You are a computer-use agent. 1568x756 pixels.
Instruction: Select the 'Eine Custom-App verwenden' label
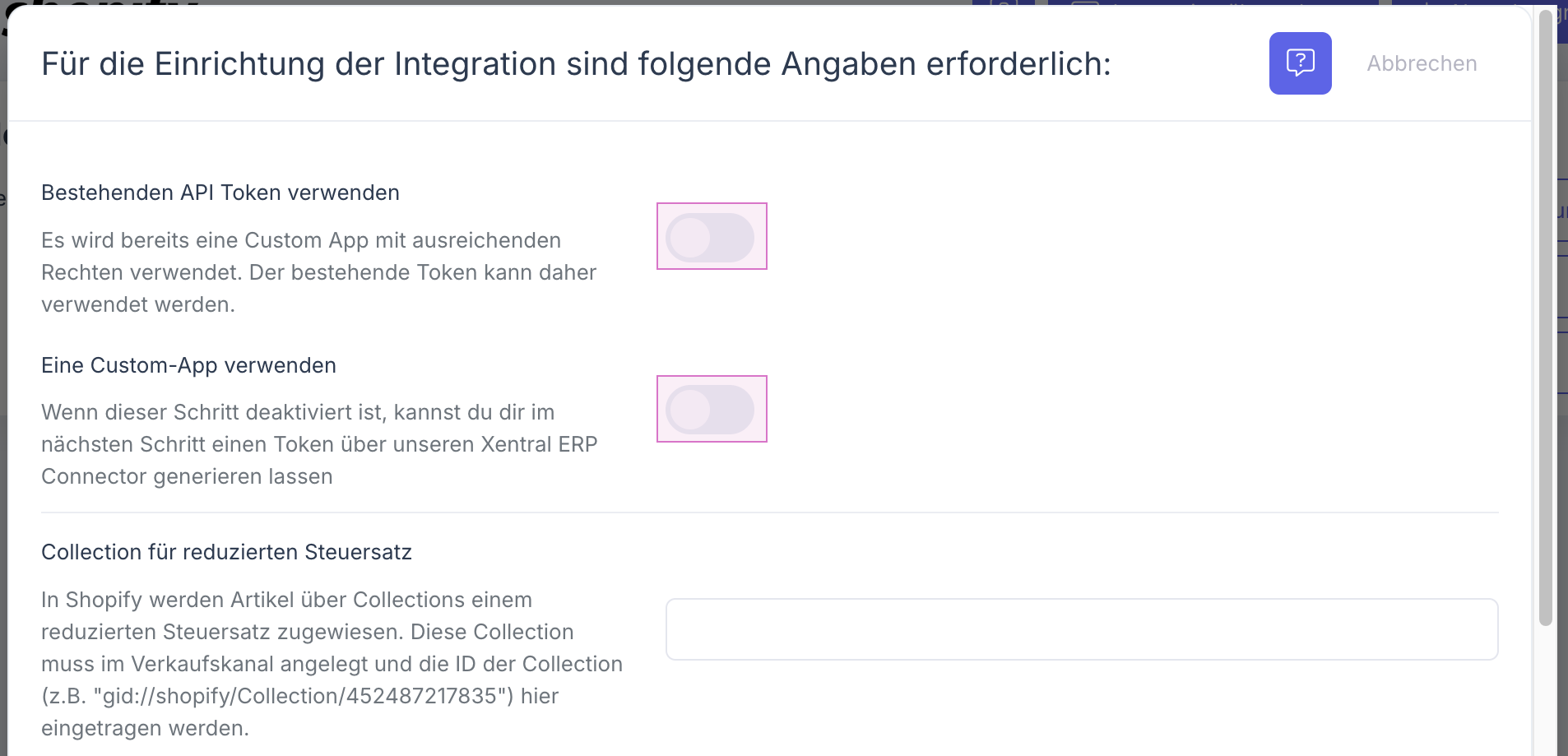pyautogui.click(x=188, y=365)
